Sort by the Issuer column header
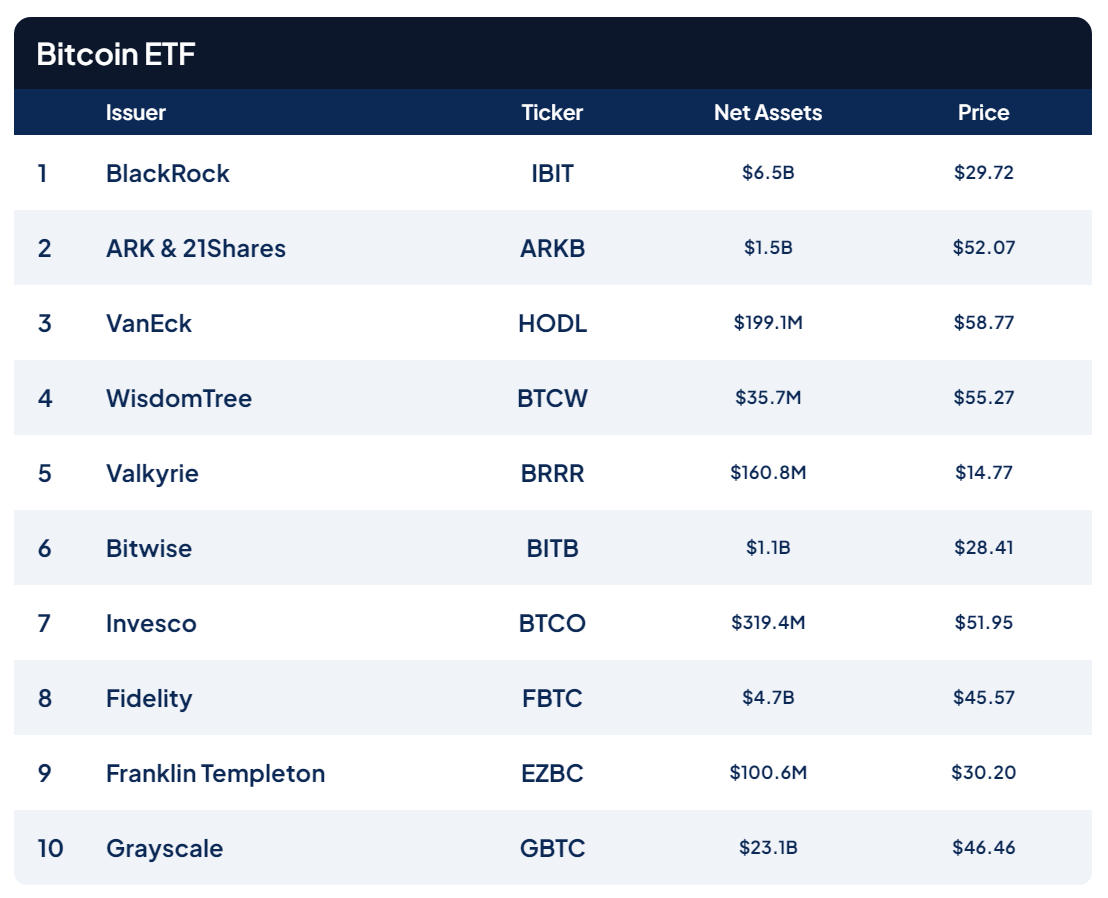 pyautogui.click(x=135, y=113)
